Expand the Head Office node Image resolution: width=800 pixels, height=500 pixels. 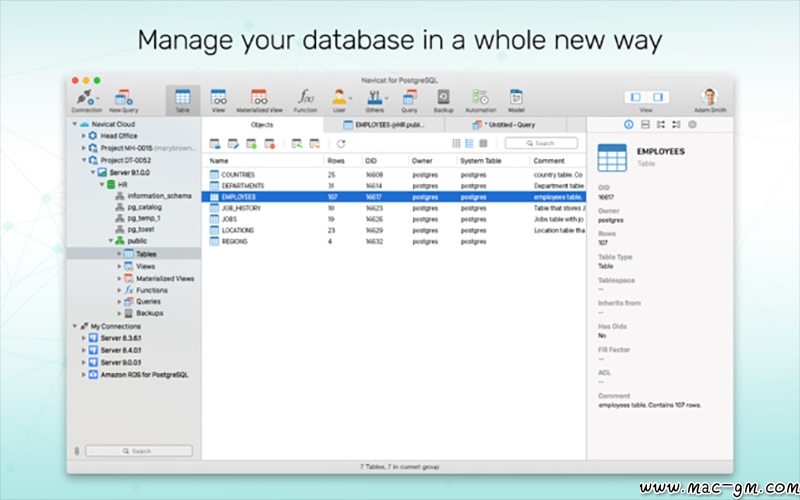click(x=84, y=136)
